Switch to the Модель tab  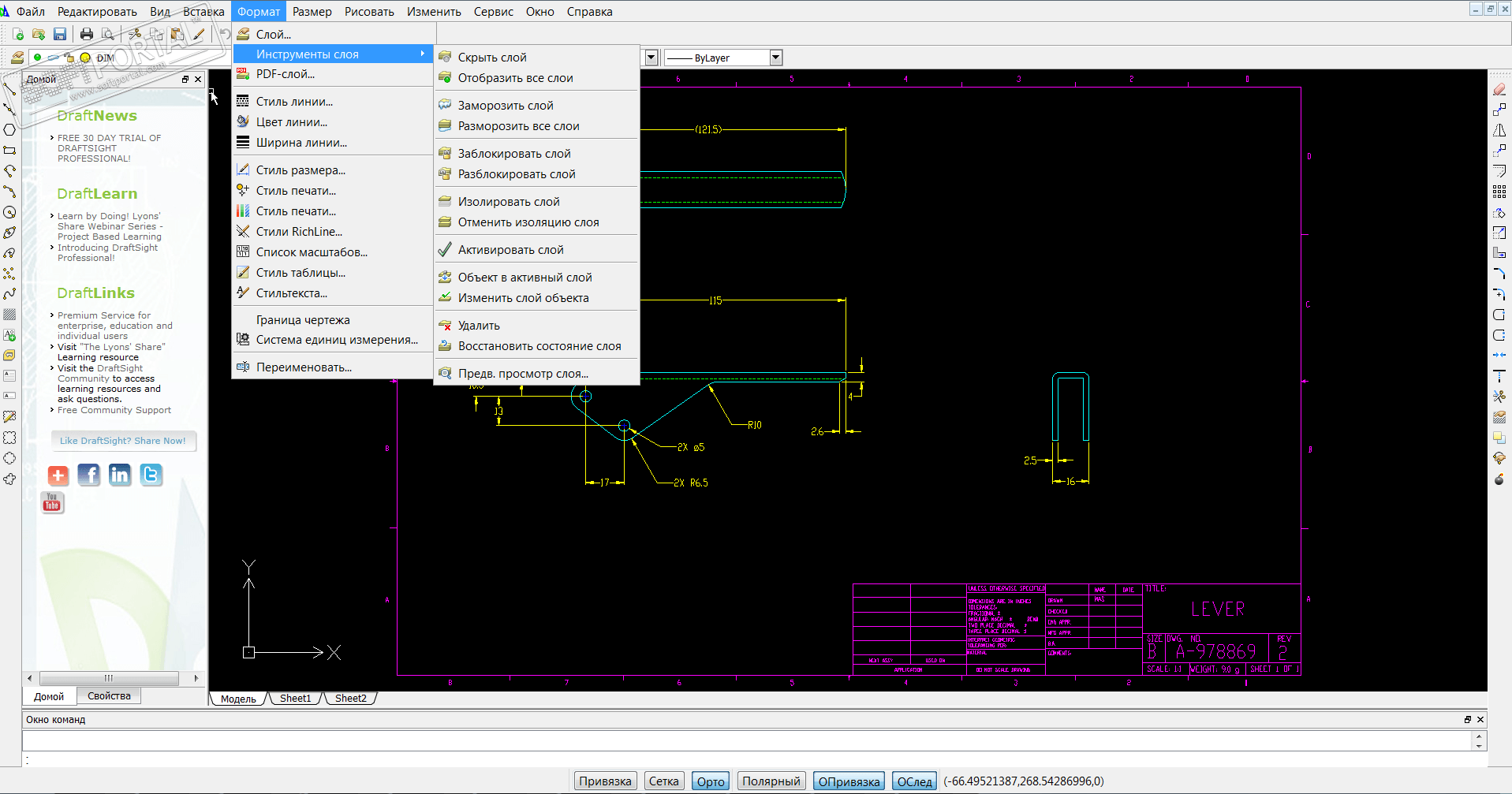(x=238, y=699)
